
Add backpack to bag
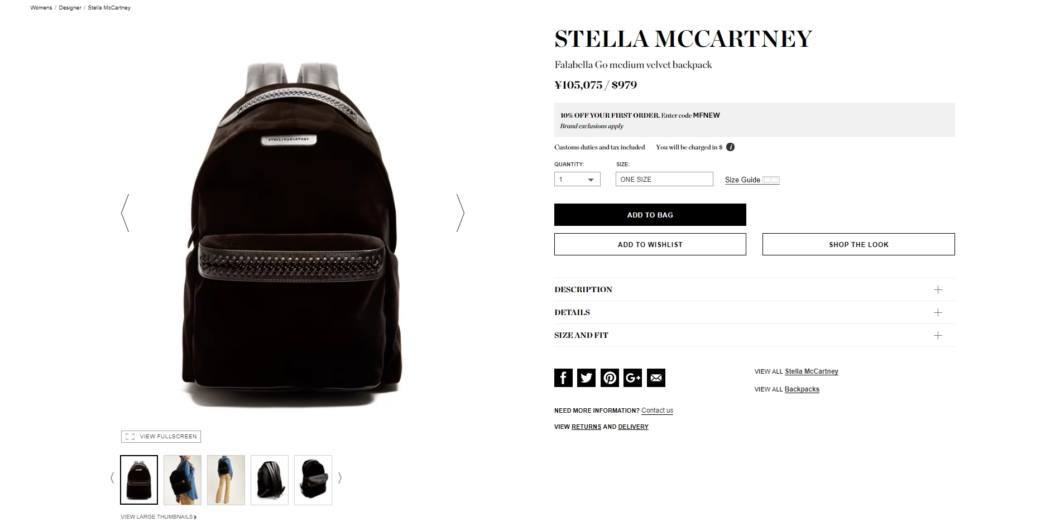pyautogui.click(x=650, y=215)
